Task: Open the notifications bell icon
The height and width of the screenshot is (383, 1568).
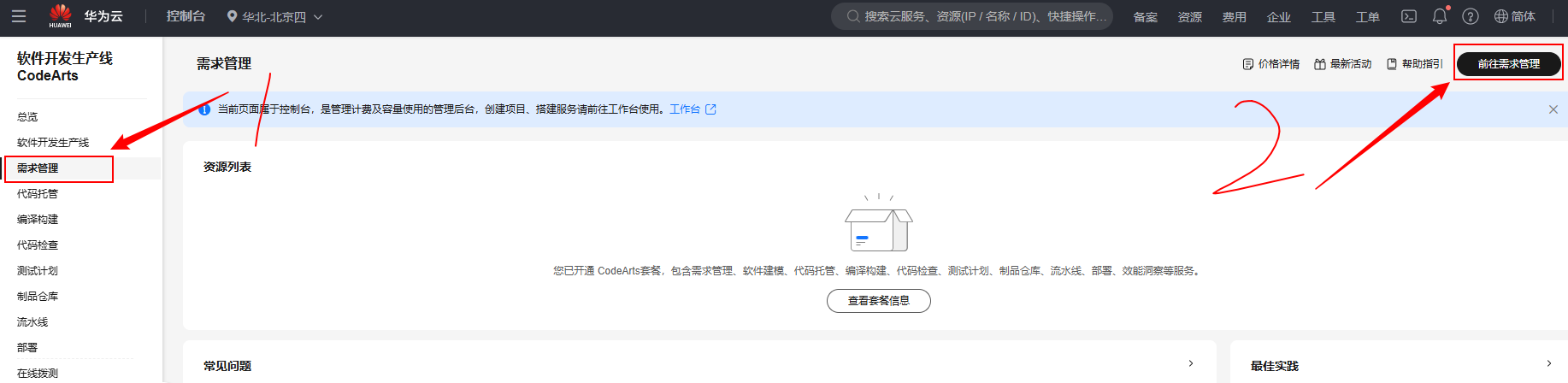Action: pos(1440,16)
